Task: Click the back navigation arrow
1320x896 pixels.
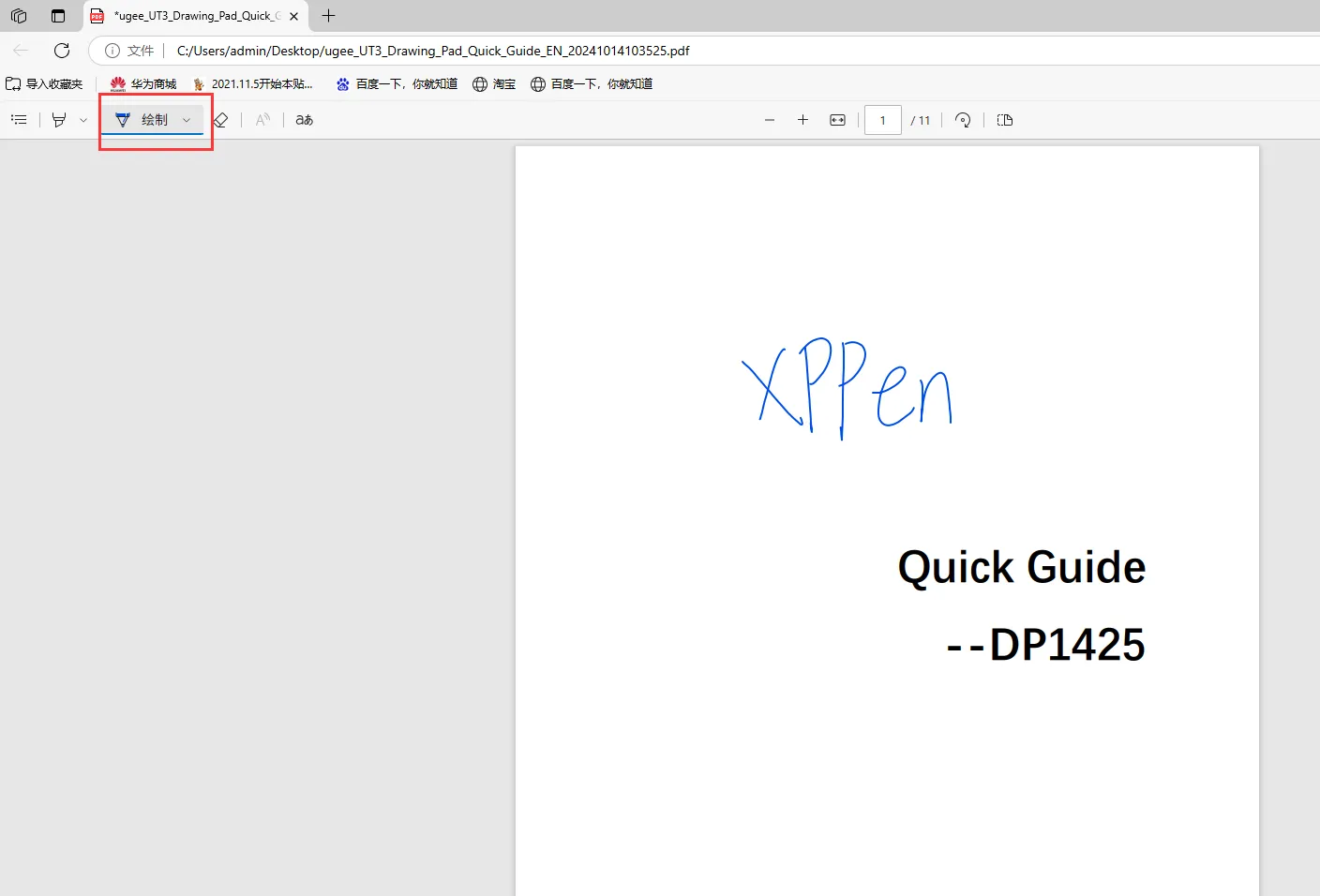Action: 21,51
